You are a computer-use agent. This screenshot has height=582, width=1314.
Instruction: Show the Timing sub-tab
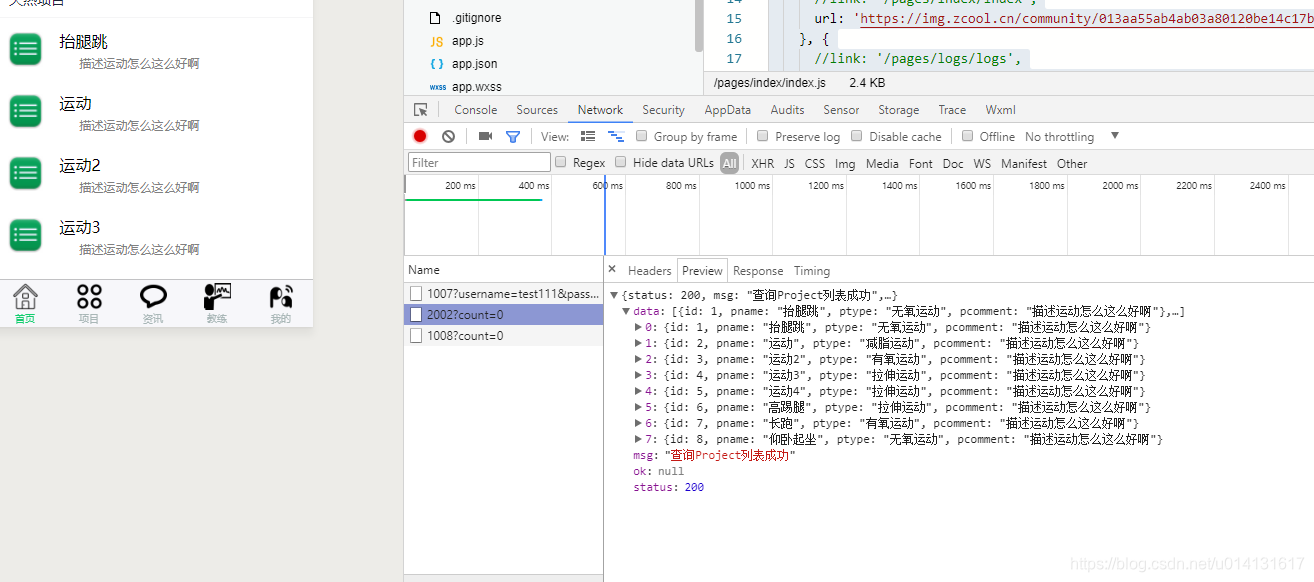pyautogui.click(x=812, y=271)
